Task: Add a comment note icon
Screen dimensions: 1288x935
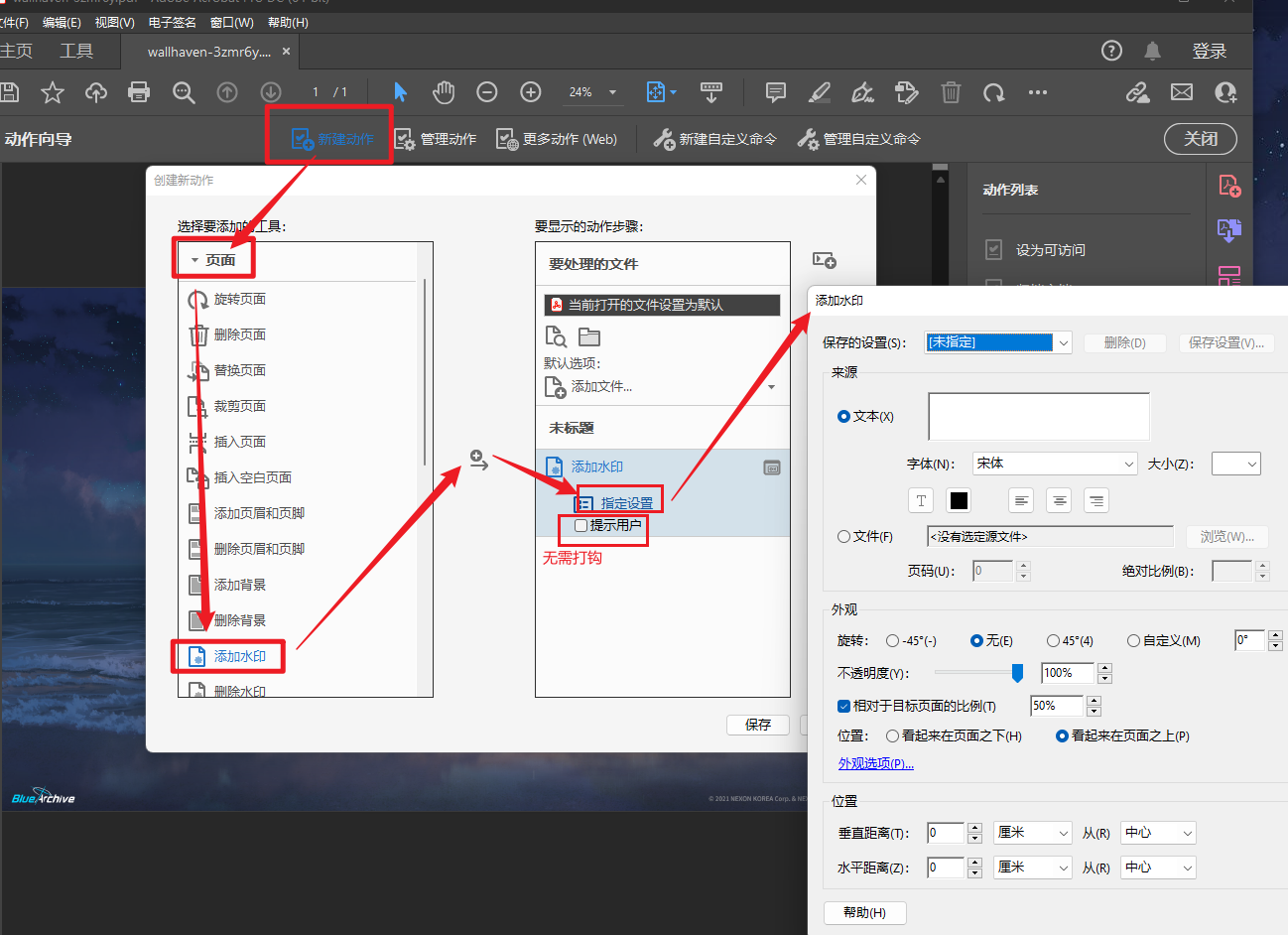Action: click(x=776, y=92)
